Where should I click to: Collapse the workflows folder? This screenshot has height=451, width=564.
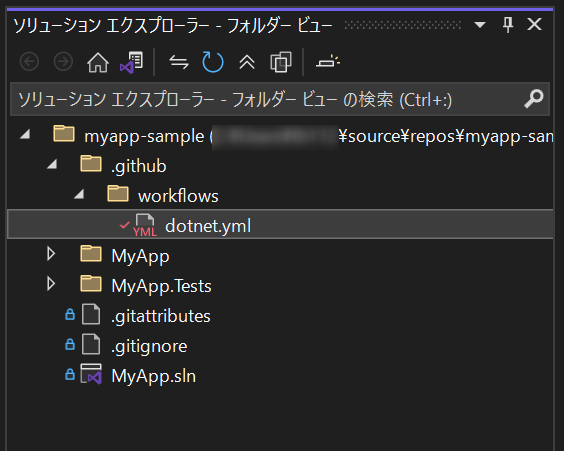point(79,195)
